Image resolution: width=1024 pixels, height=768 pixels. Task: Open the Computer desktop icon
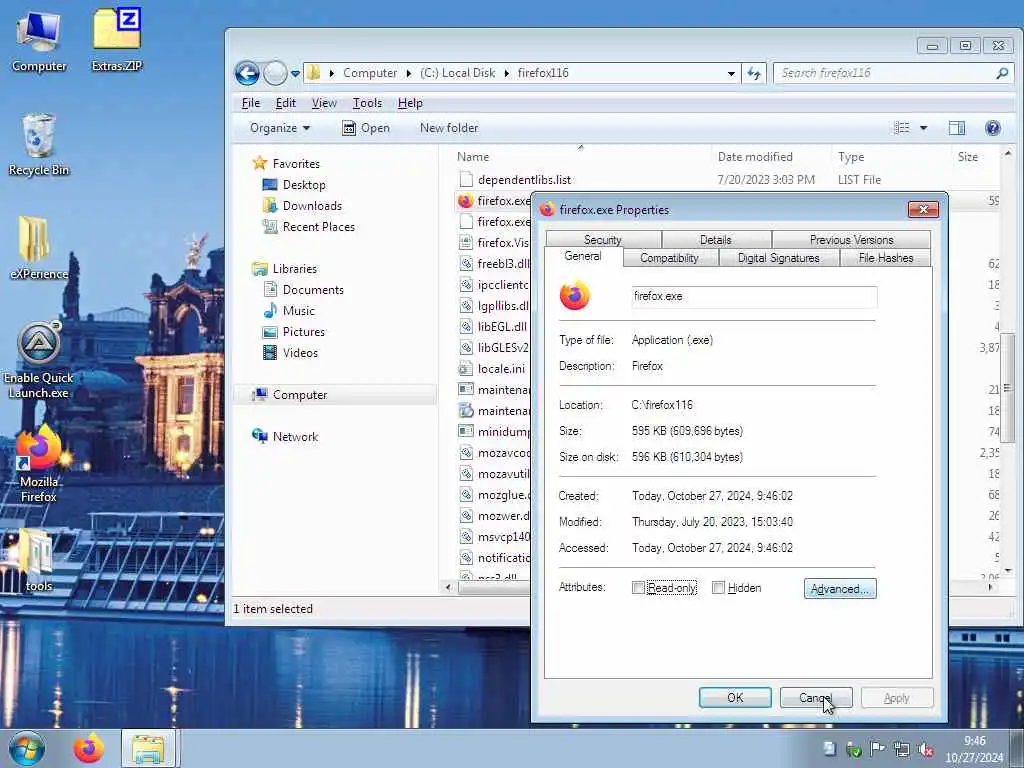coord(39,40)
